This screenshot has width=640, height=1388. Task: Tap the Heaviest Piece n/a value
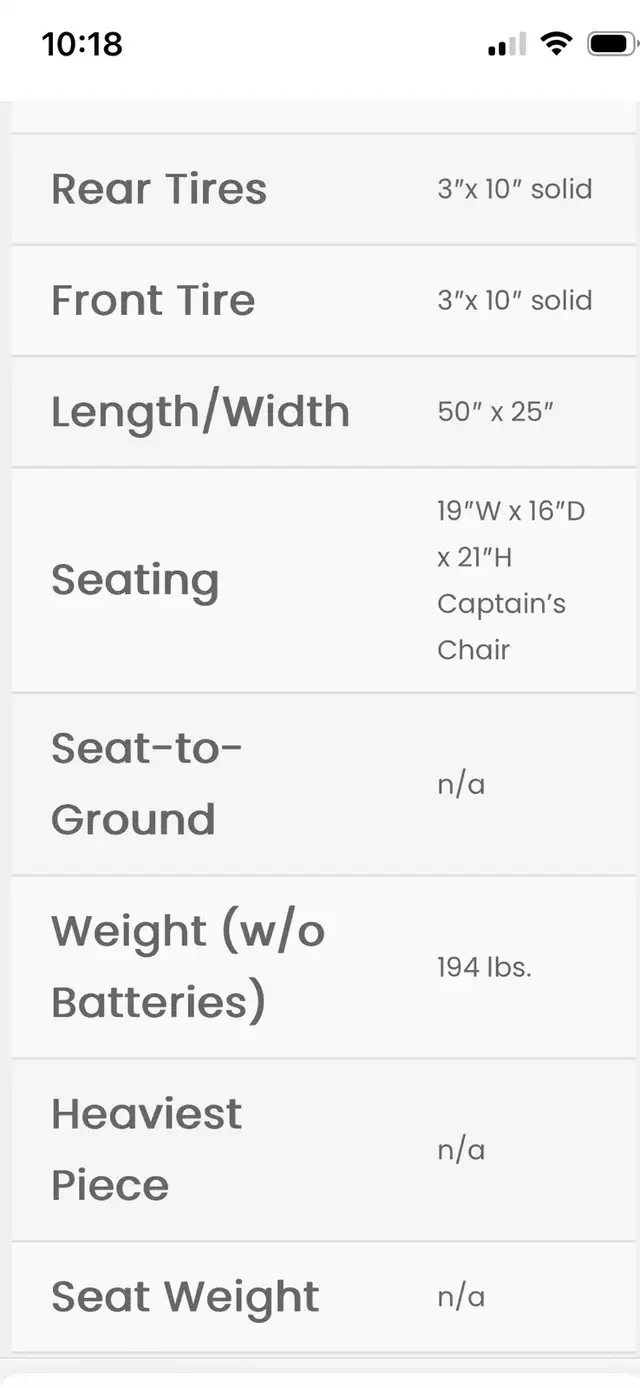[461, 1150]
